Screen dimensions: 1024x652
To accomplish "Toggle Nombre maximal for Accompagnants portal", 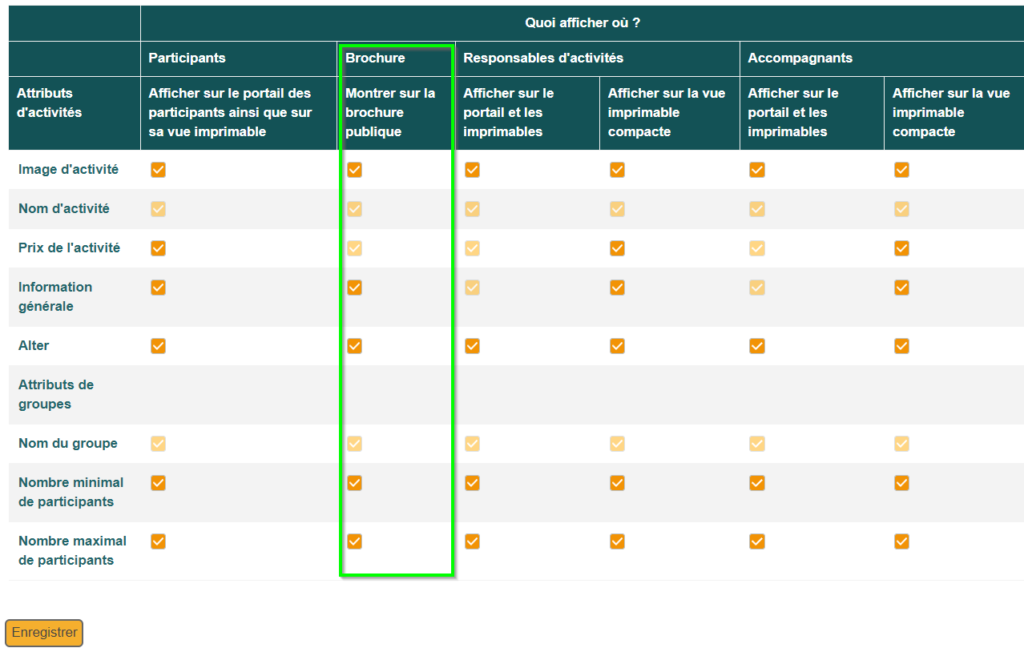I will click(x=757, y=542).
